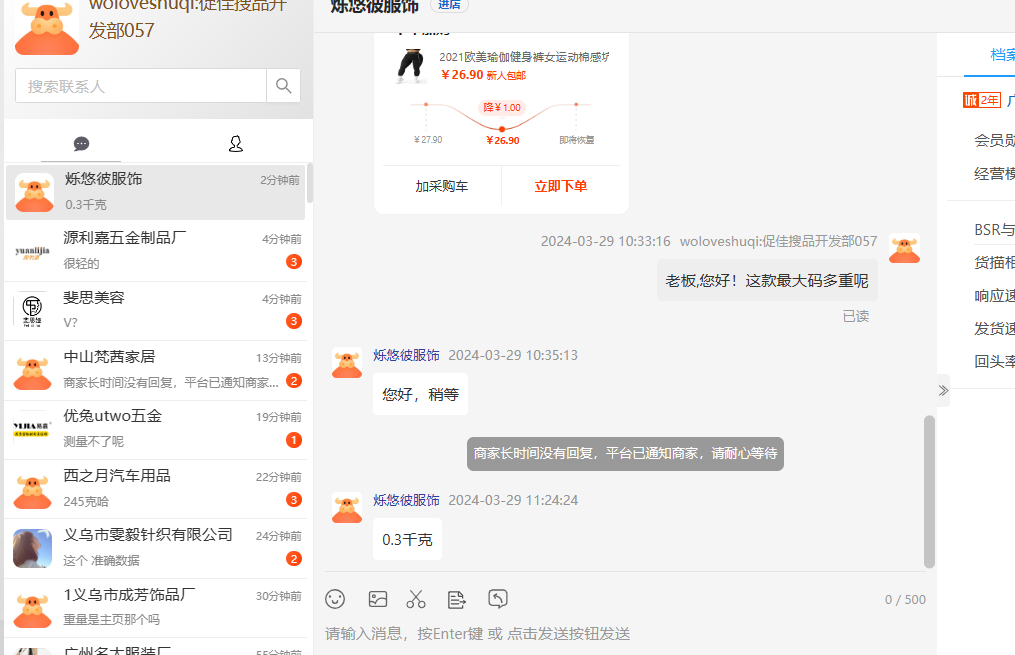Image resolution: width=1015 pixels, height=655 pixels.
Task: Click the send image icon
Action: (377, 599)
